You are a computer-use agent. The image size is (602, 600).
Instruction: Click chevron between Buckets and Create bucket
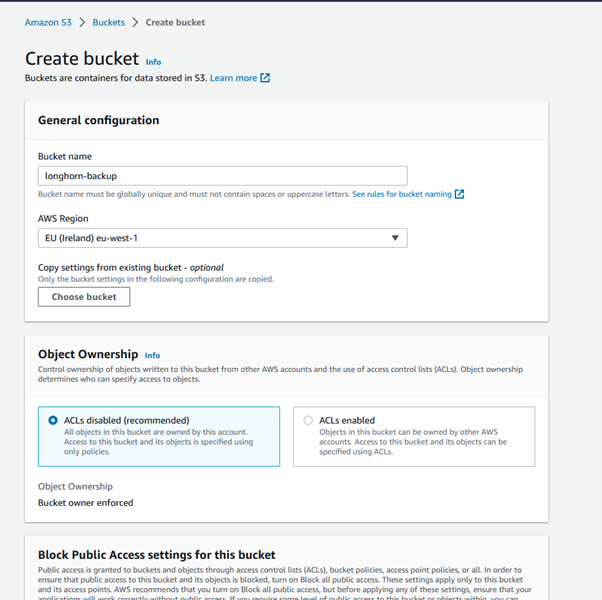point(135,23)
